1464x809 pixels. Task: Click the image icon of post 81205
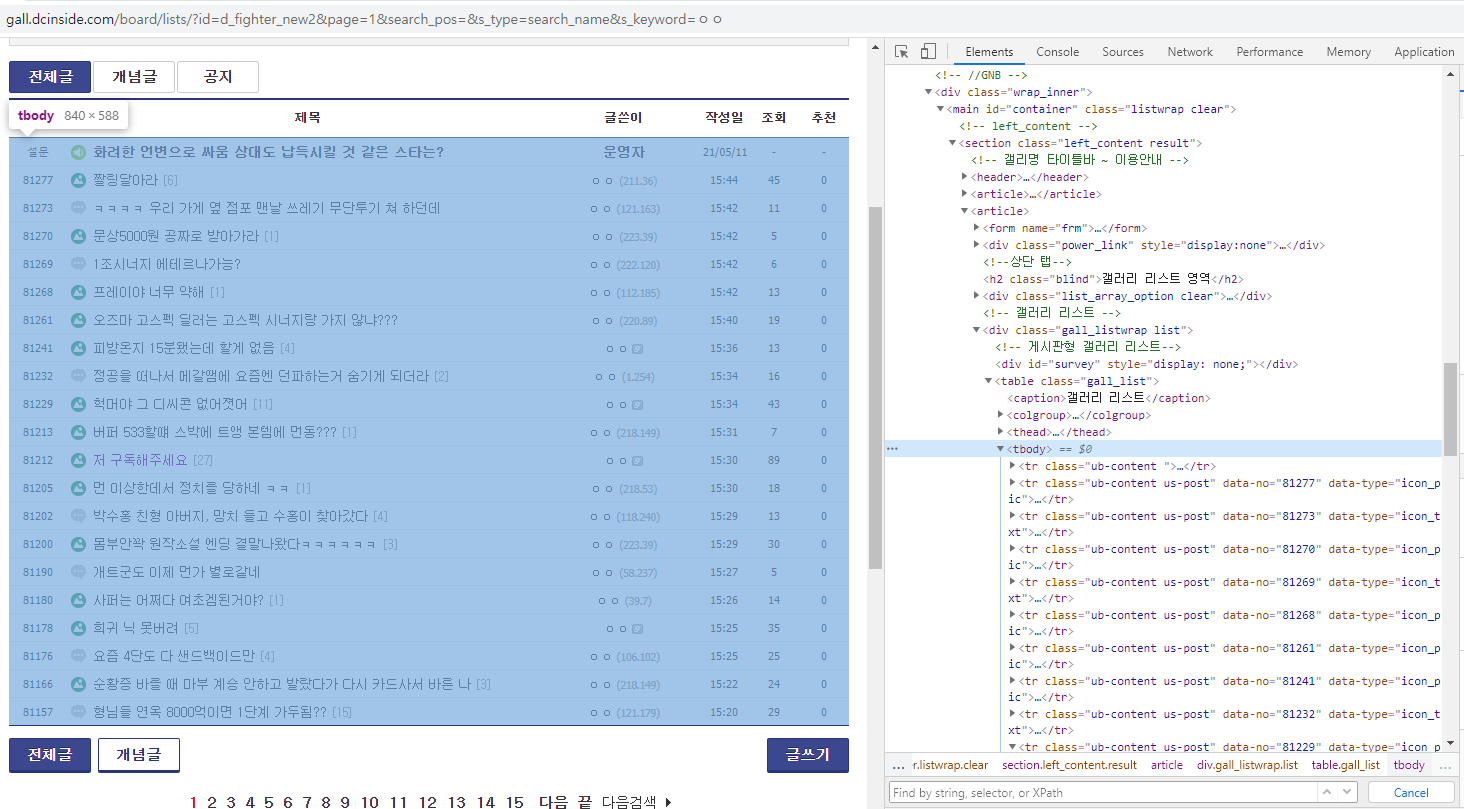click(x=78, y=488)
